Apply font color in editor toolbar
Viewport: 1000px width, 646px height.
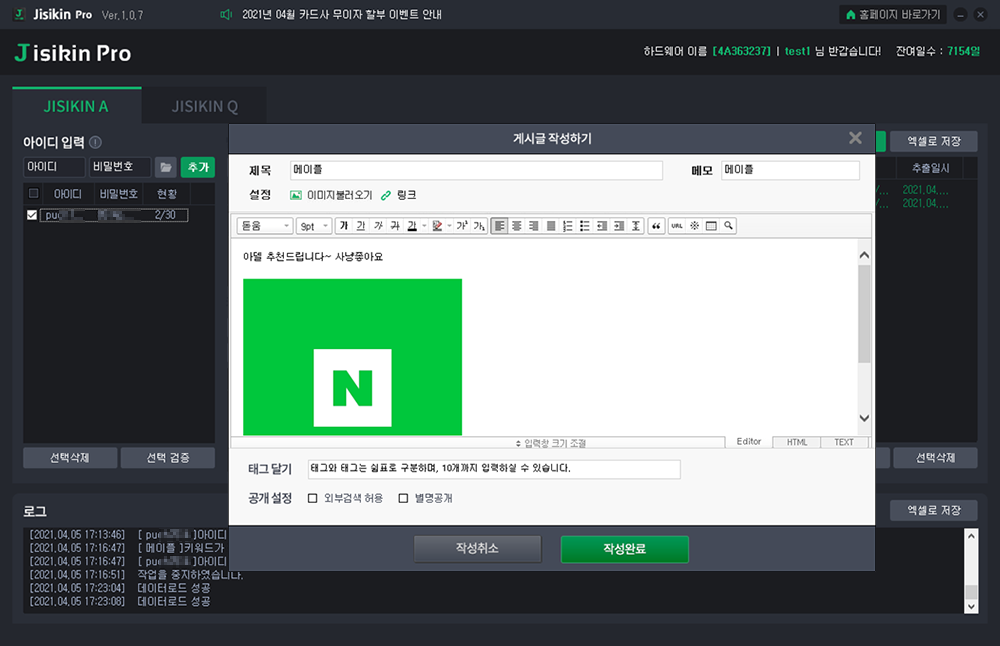(x=412, y=226)
